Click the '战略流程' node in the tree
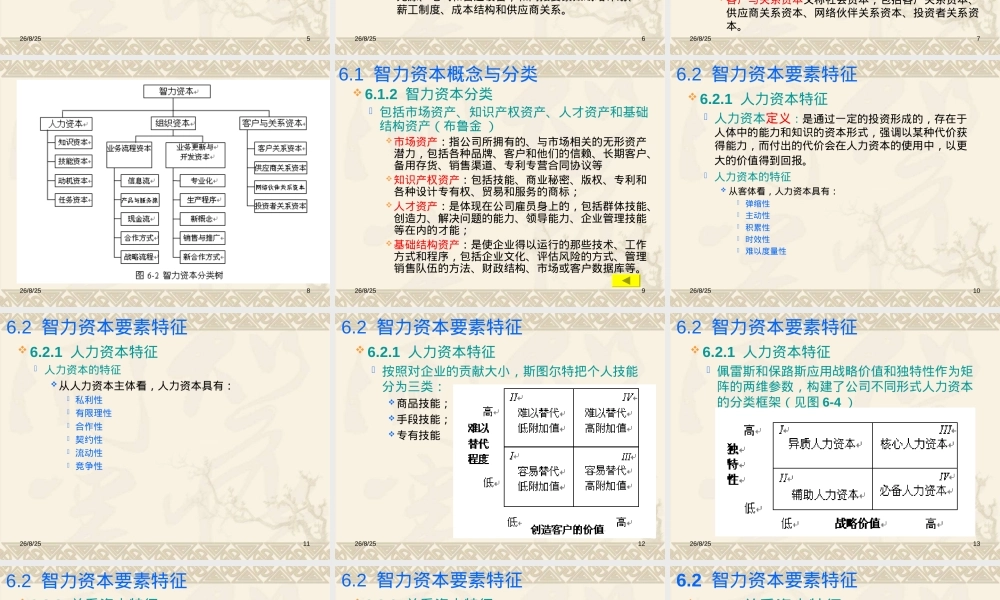 pos(140,257)
